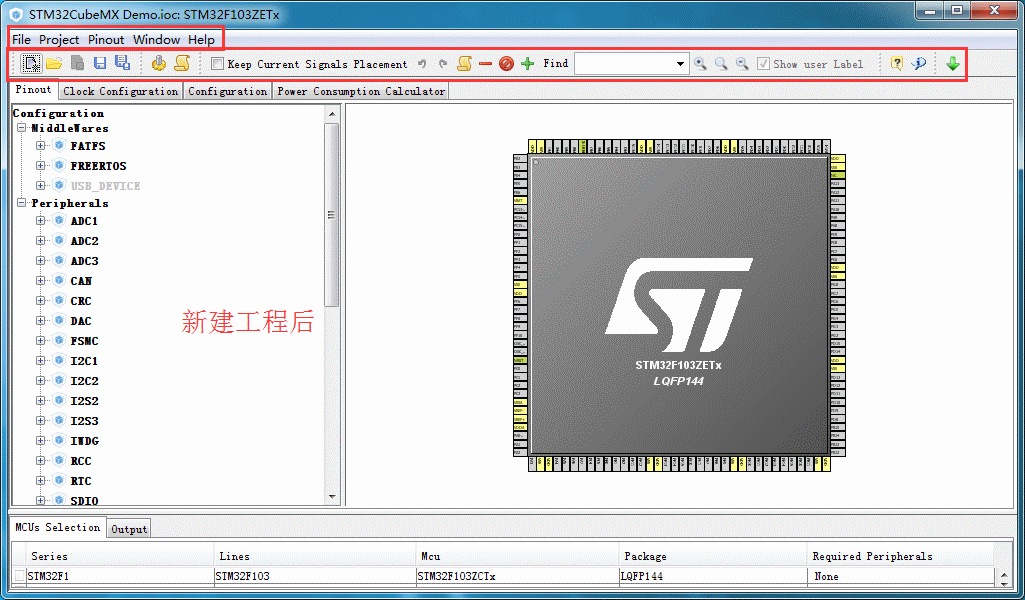Click the Package column header
This screenshot has width=1025, height=600.
tap(713, 556)
